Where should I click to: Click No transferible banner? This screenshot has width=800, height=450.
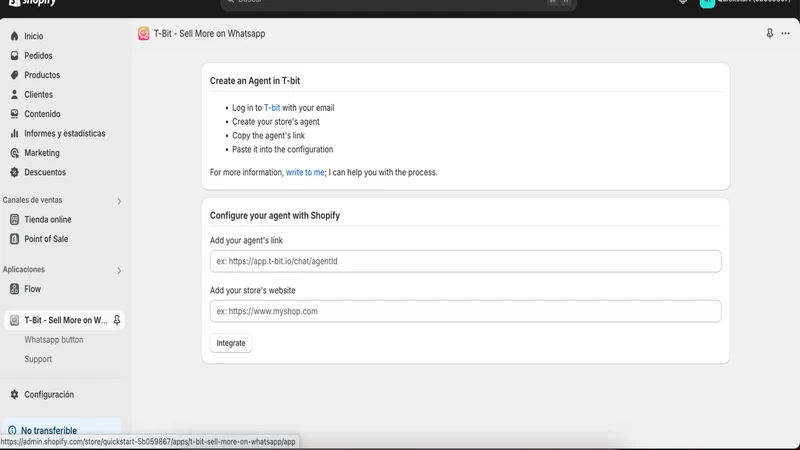pos(62,429)
